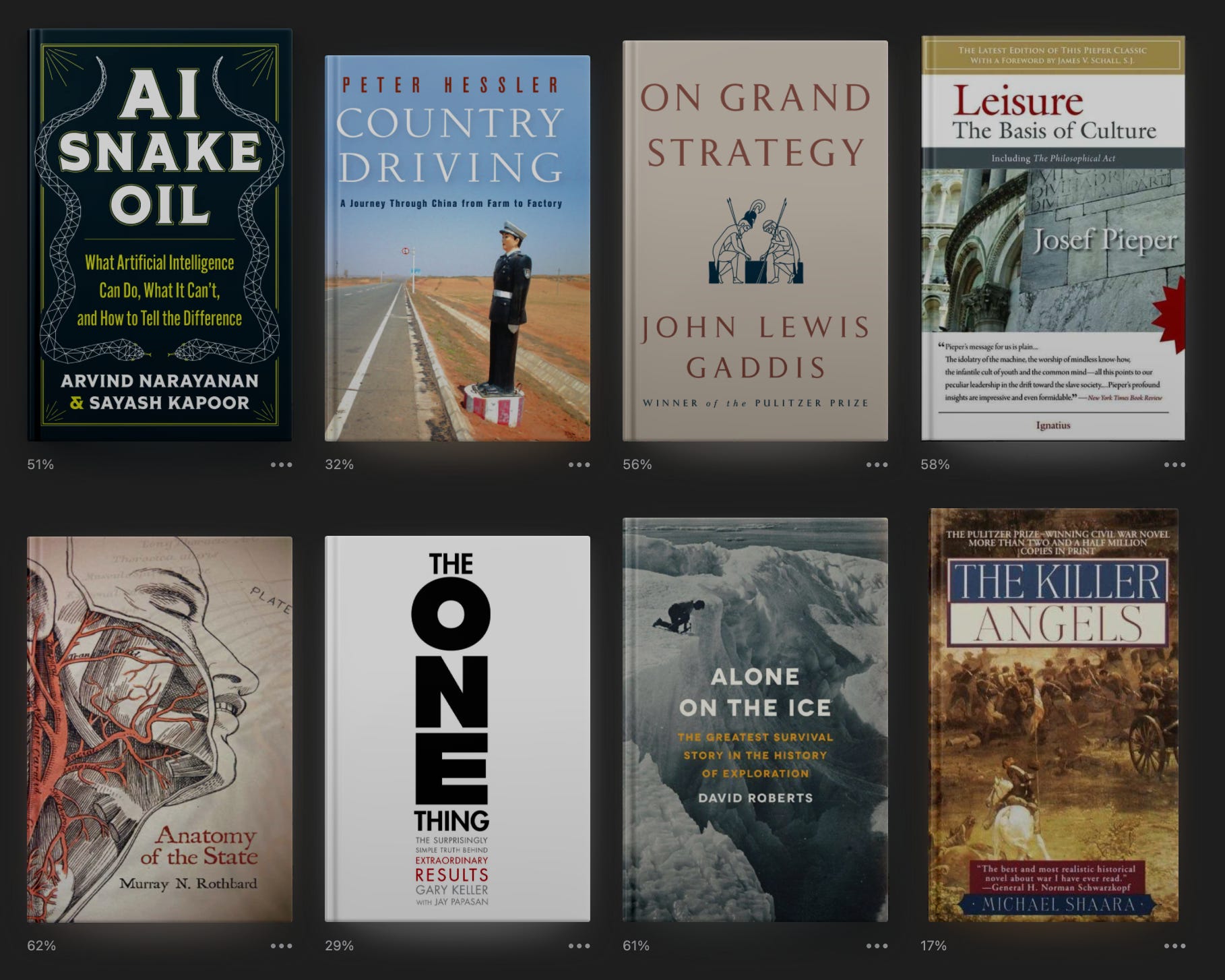Open the Anatomy of the State cover
The width and height of the screenshot is (1225, 980).
160,729
